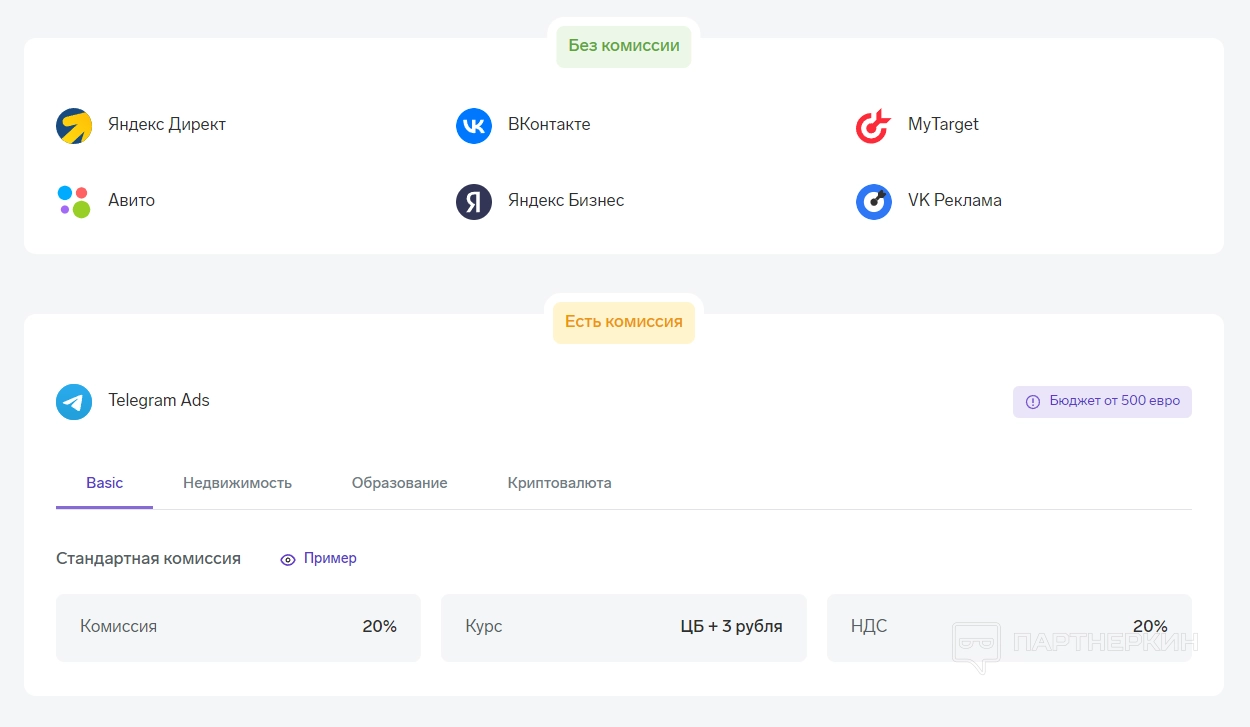Viewport: 1250px width, 727px height.
Task: Click the Telegram Ads paper plane icon
Action: click(x=74, y=402)
